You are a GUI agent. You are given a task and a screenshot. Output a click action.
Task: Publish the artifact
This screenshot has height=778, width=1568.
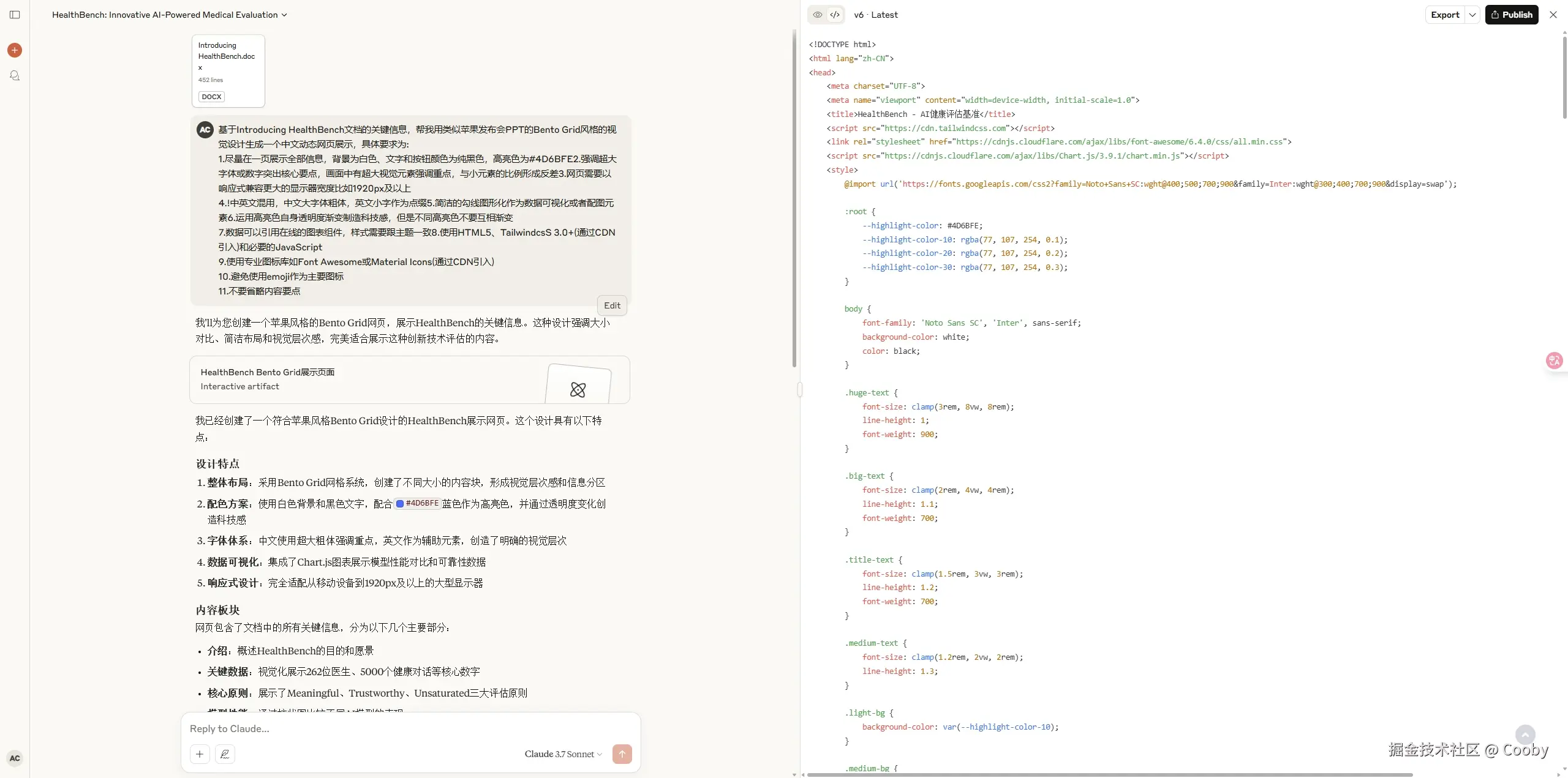1512,14
